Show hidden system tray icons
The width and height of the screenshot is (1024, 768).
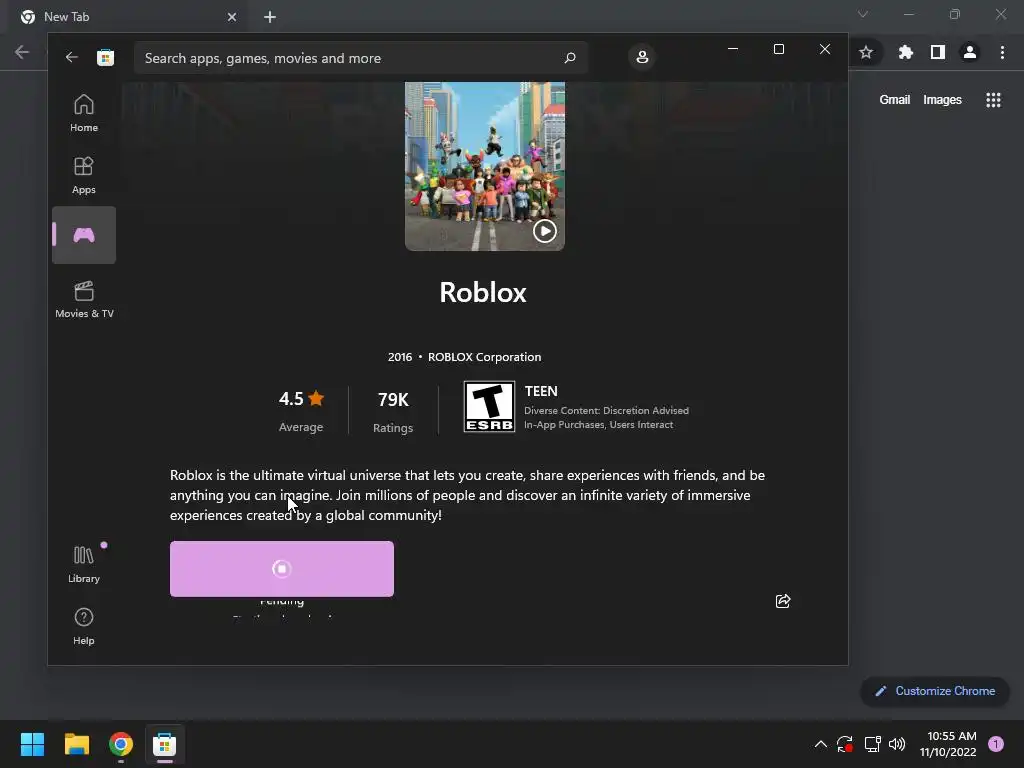(821, 744)
